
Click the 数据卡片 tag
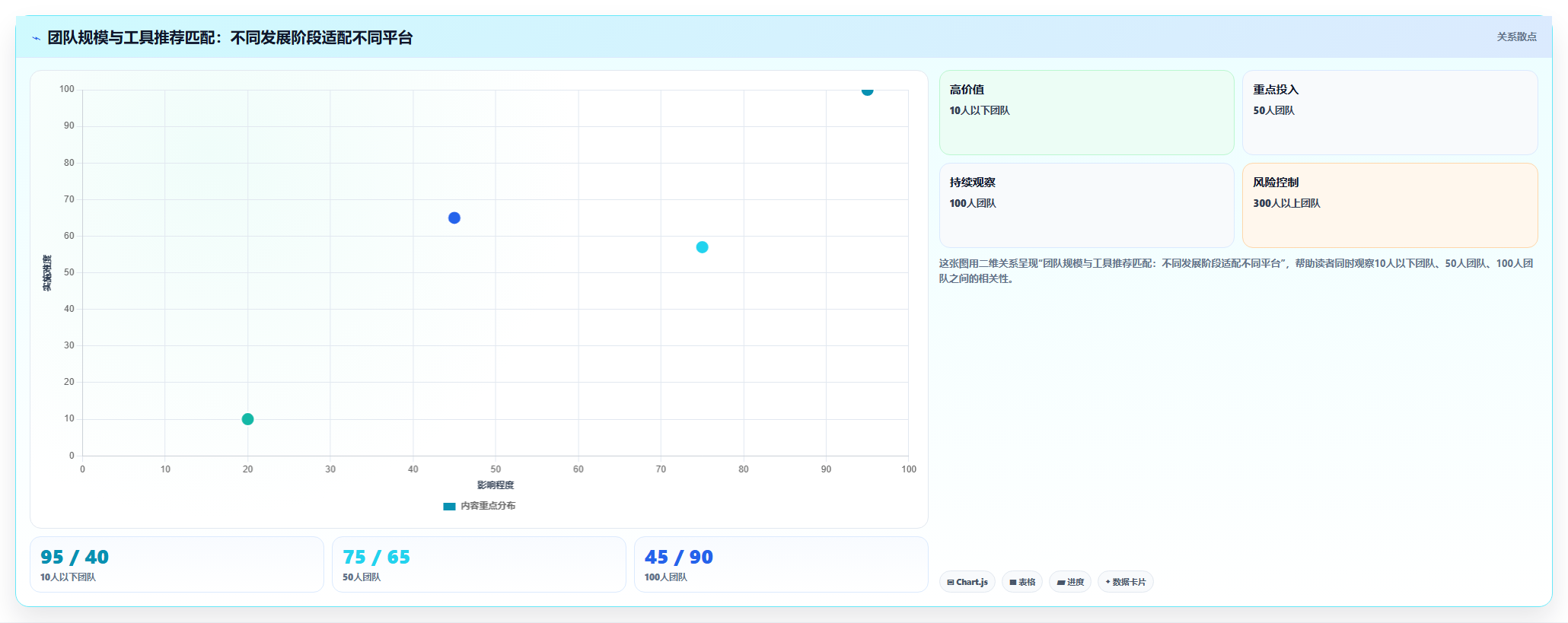point(1126,582)
